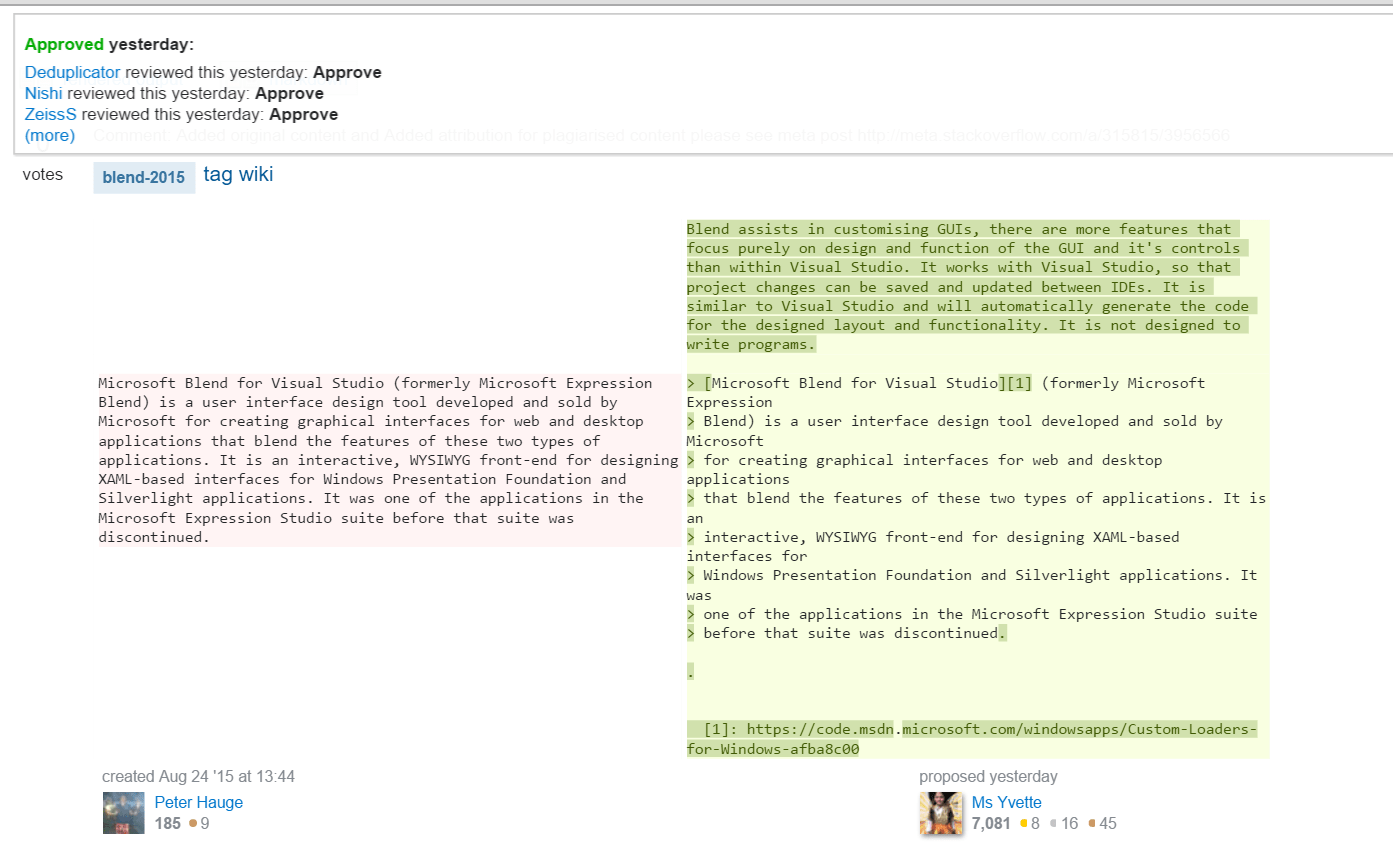Viewport: 1393px width, 851px height.
Task: Click Ms Yvette's gold badge count 8
Action: point(1030,824)
